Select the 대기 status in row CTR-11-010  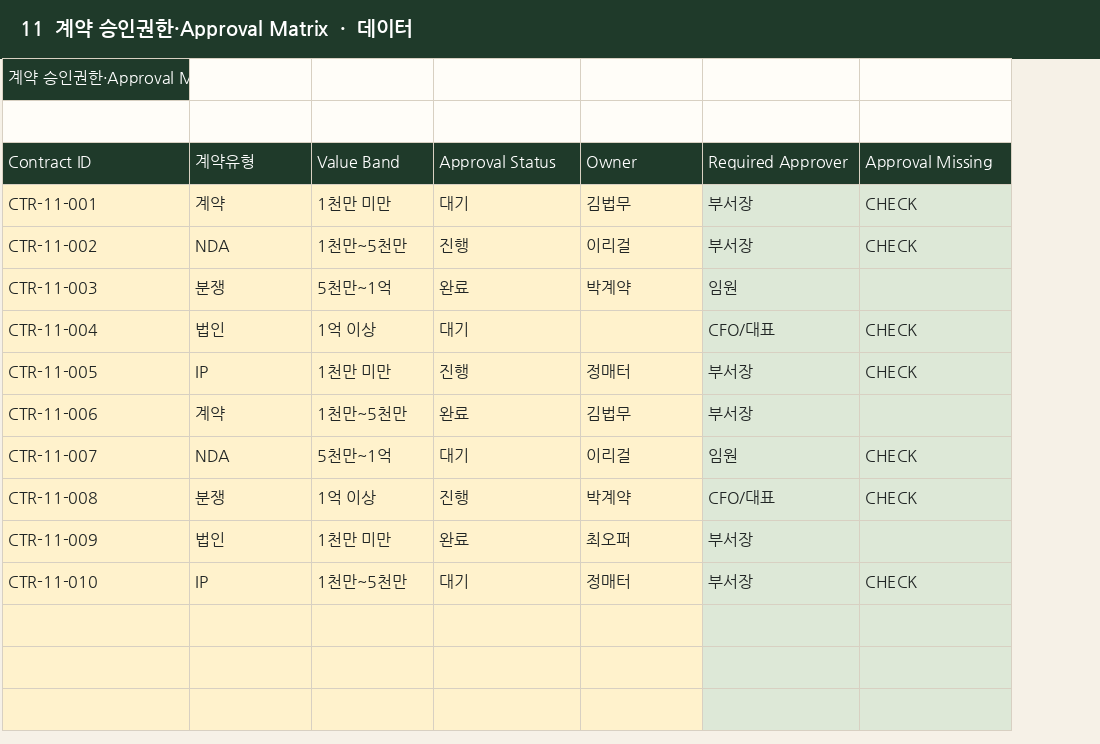click(507, 583)
